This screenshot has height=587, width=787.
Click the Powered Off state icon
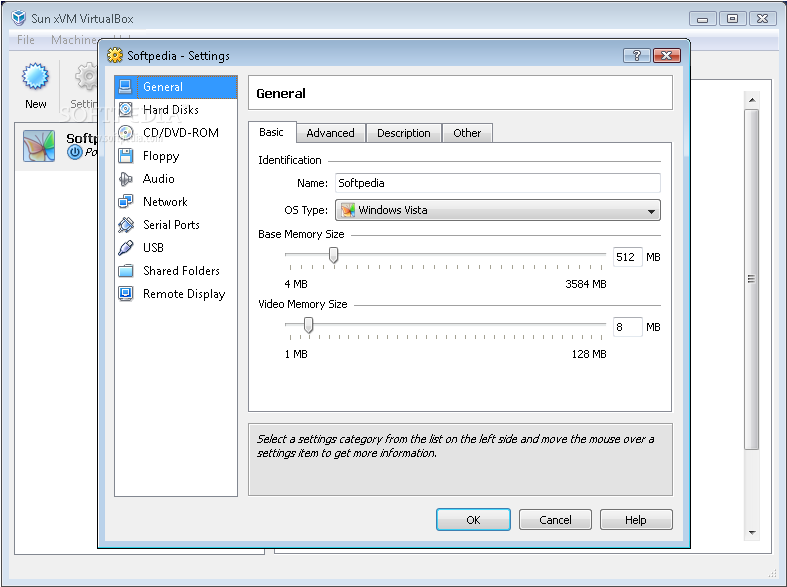(x=74, y=152)
